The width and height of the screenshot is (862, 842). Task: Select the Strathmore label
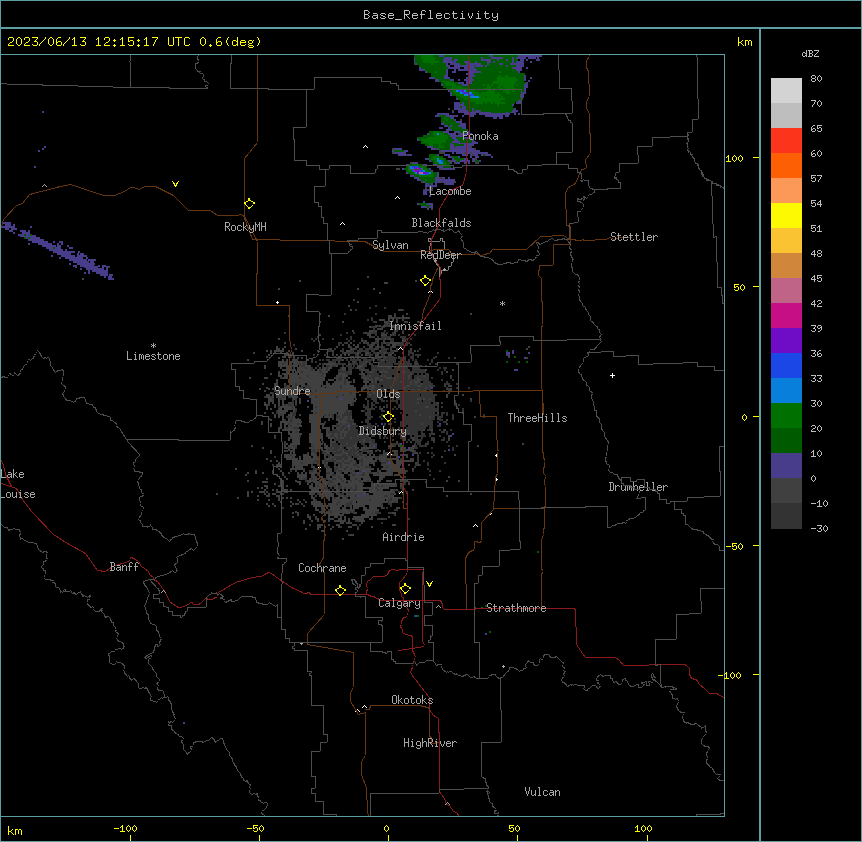[516, 608]
